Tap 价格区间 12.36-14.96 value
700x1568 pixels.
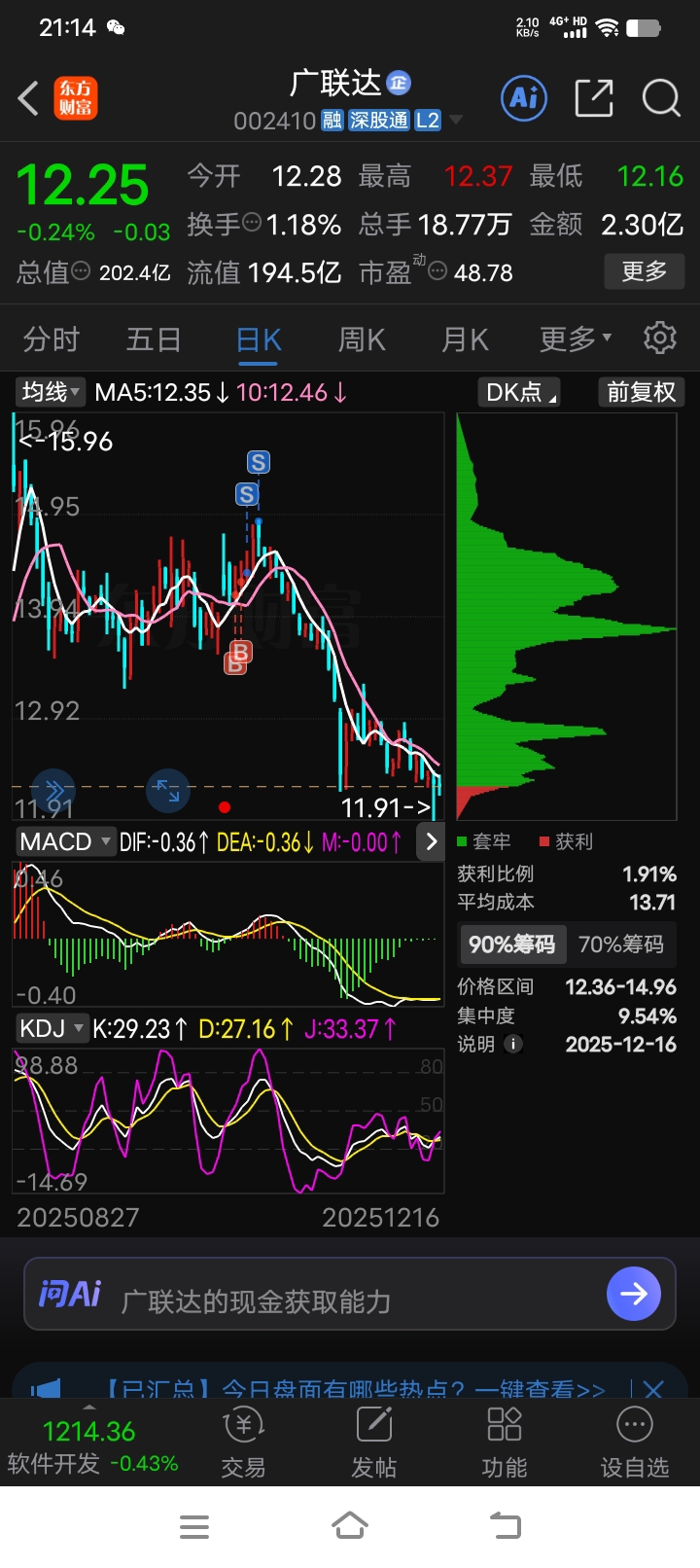point(620,987)
